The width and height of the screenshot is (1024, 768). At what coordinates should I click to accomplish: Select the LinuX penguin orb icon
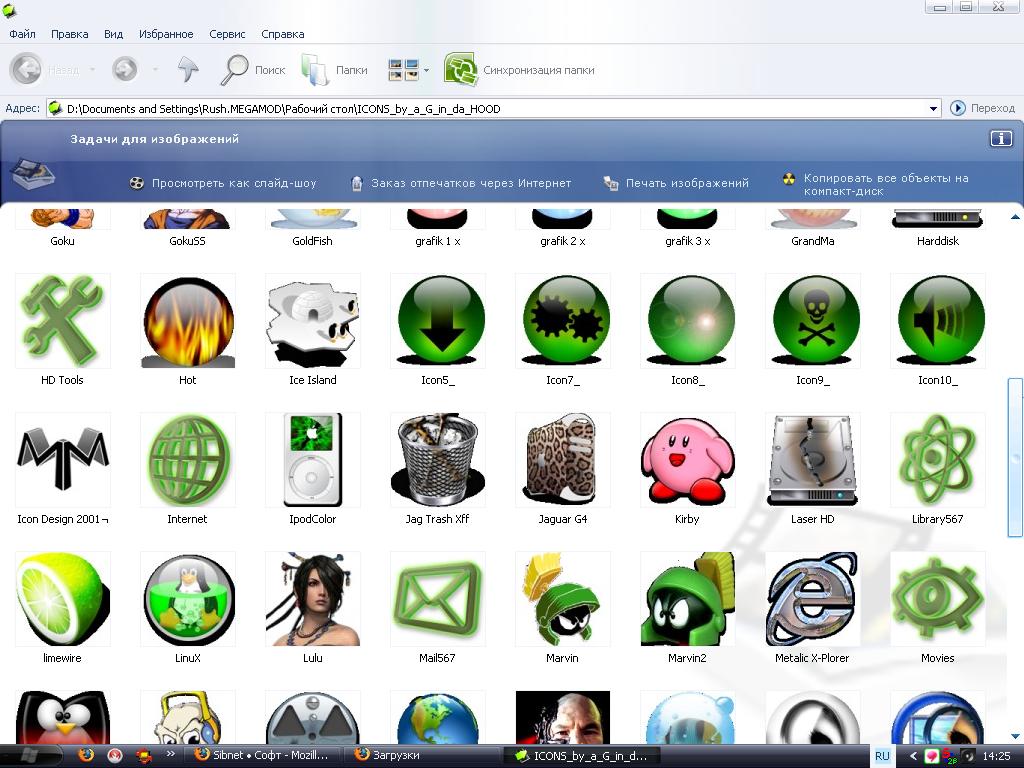click(188, 599)
